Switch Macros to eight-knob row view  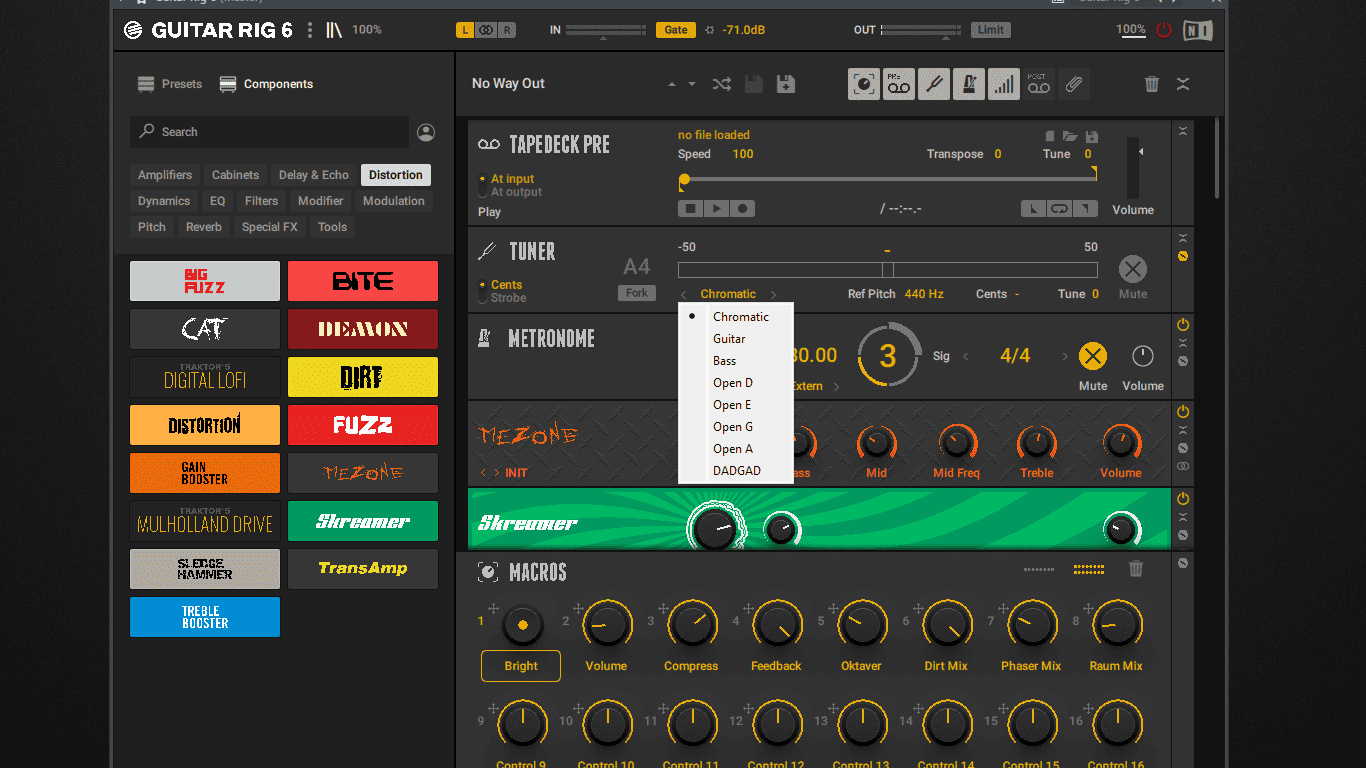[1039, 569]
